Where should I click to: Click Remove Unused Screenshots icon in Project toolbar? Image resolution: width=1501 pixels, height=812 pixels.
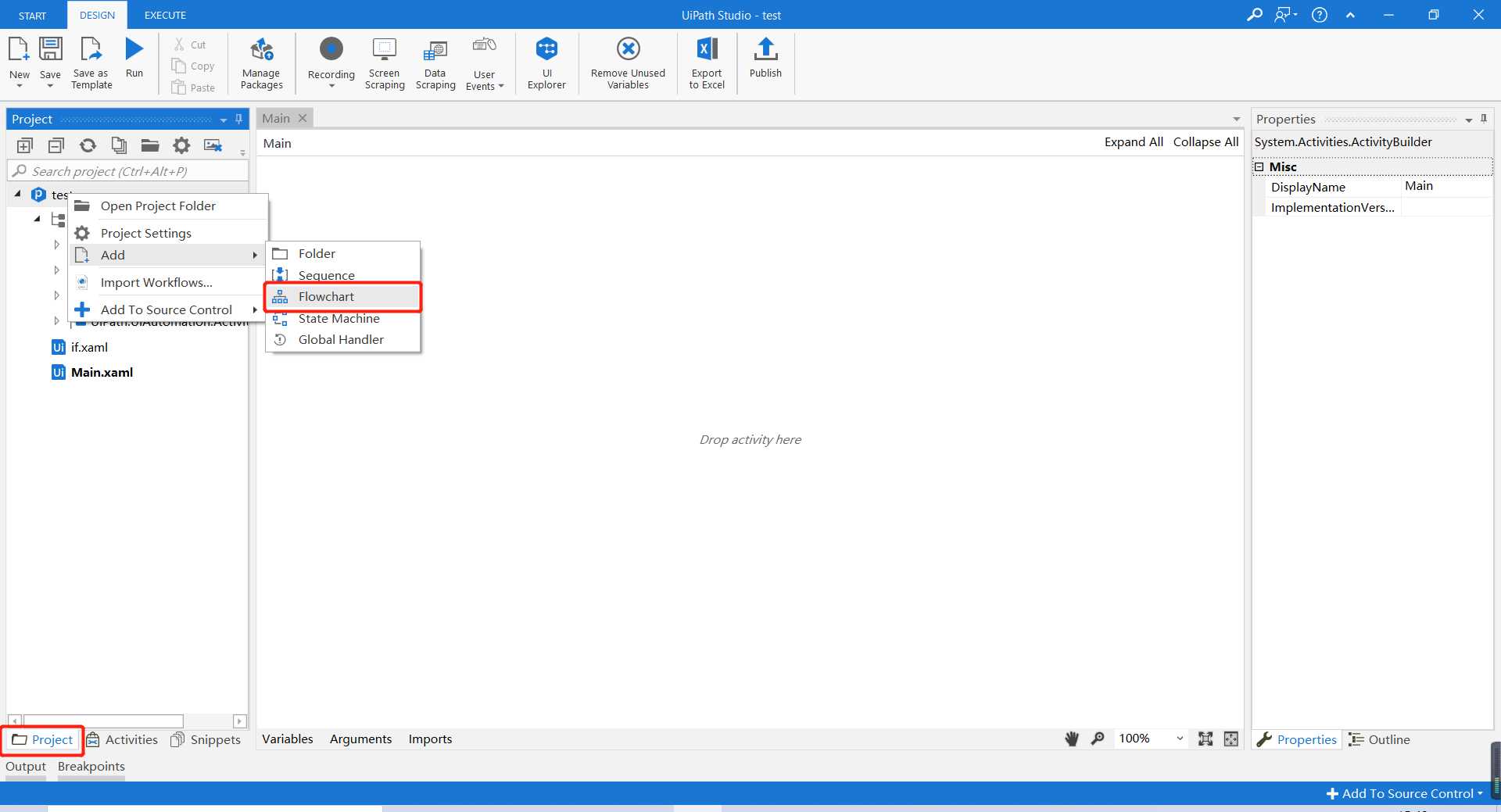coord(213,145)
